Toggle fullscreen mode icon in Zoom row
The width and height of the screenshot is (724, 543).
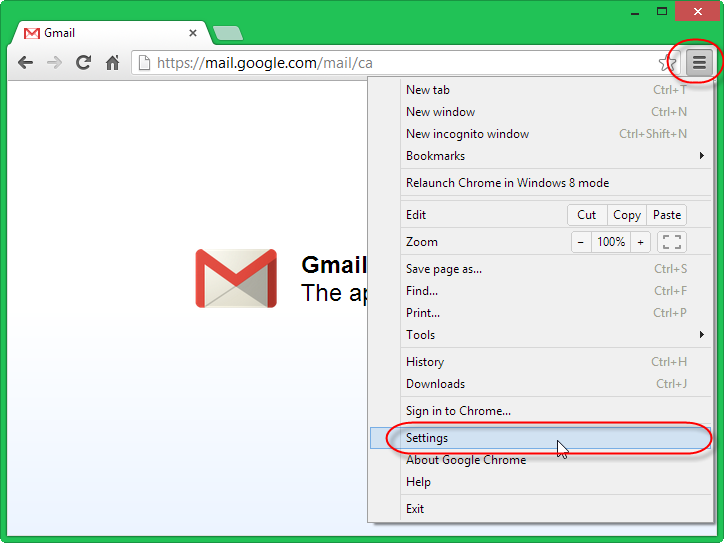pos(672,242)
